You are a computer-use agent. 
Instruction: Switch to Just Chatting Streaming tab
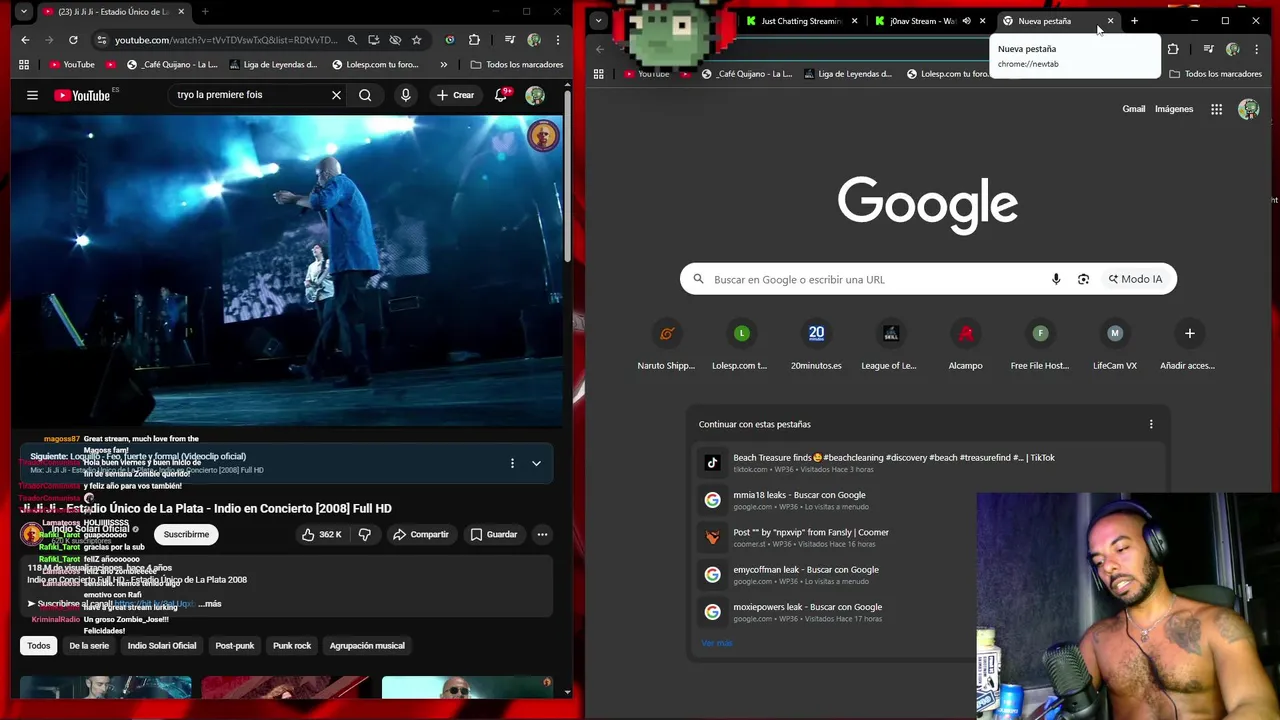click(802, 21)
